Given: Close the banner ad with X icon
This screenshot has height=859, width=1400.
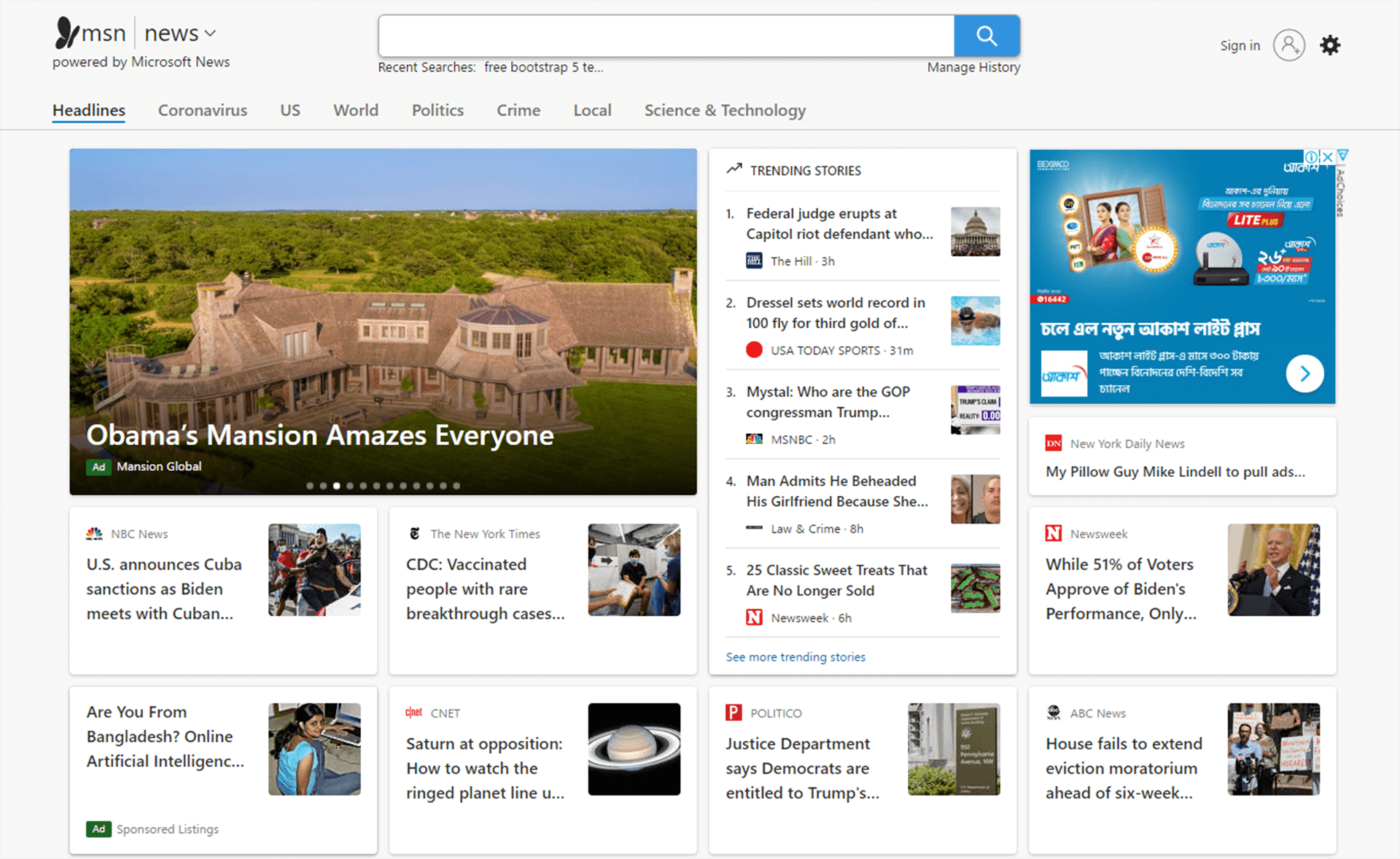Looking at the screenshot, I should (x=1328, y=157).
